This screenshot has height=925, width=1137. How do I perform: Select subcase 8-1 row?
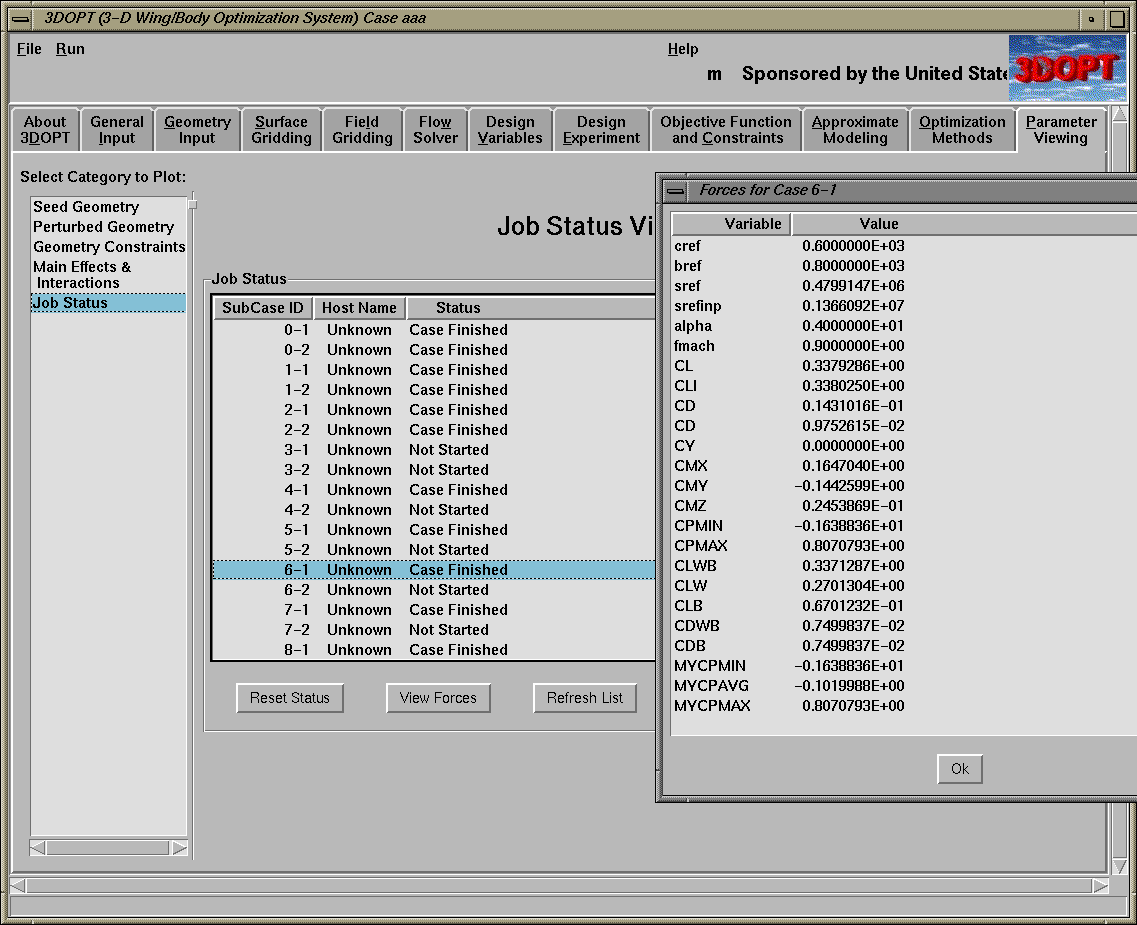pyautogui.click(x=434, y=650)
